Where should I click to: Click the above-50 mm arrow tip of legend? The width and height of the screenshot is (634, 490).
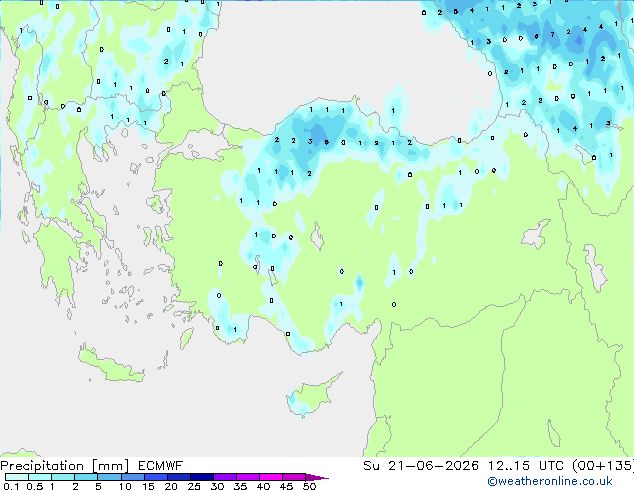317,477
